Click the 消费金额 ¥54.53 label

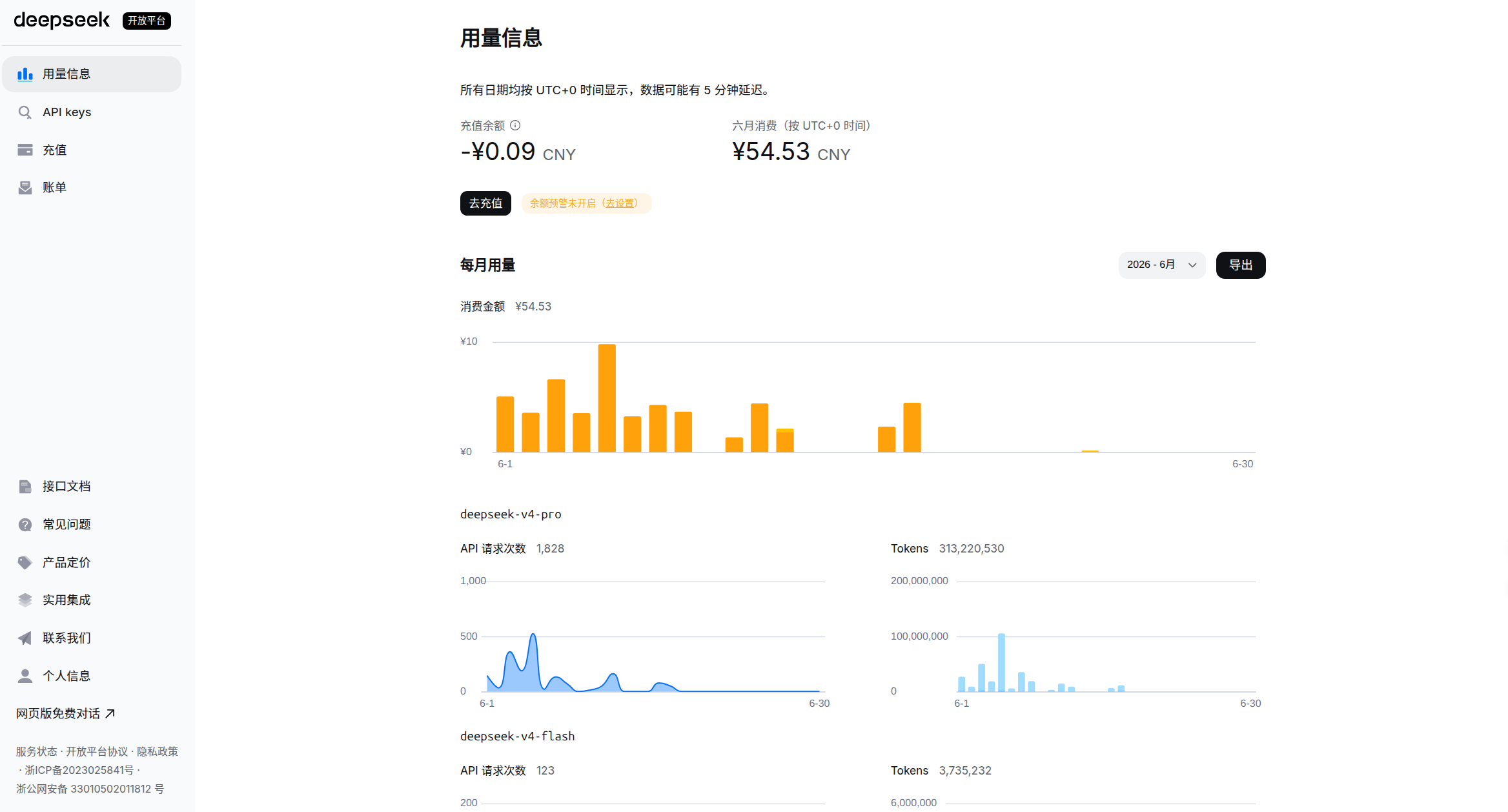coord(505,307)
